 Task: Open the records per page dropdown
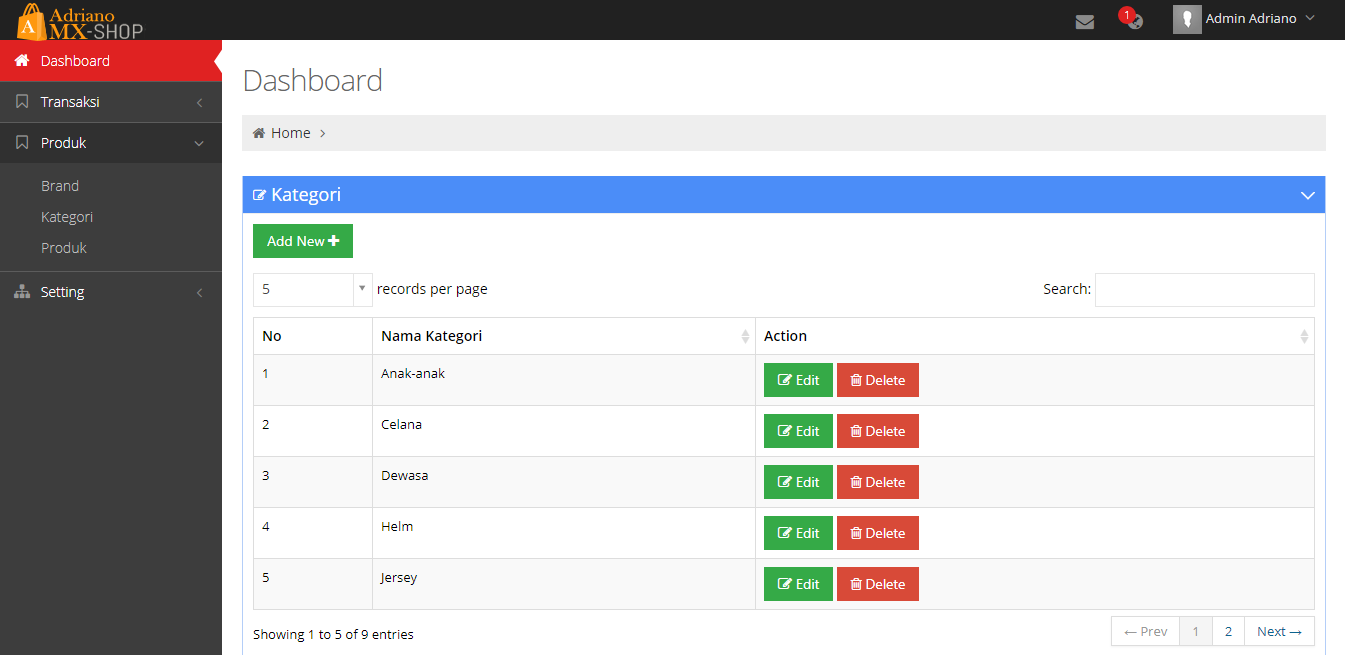tap(311, 289)
